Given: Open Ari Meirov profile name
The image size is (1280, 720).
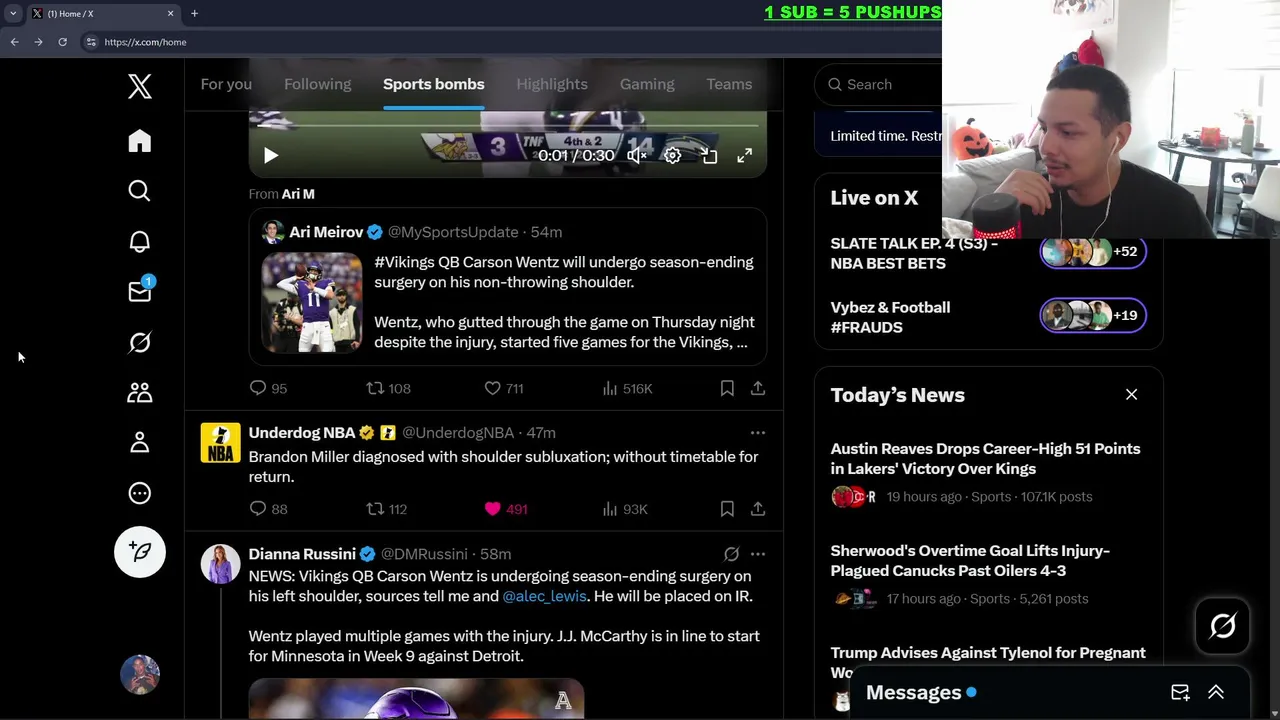Looking at the screenshot, I should [326, 232].
